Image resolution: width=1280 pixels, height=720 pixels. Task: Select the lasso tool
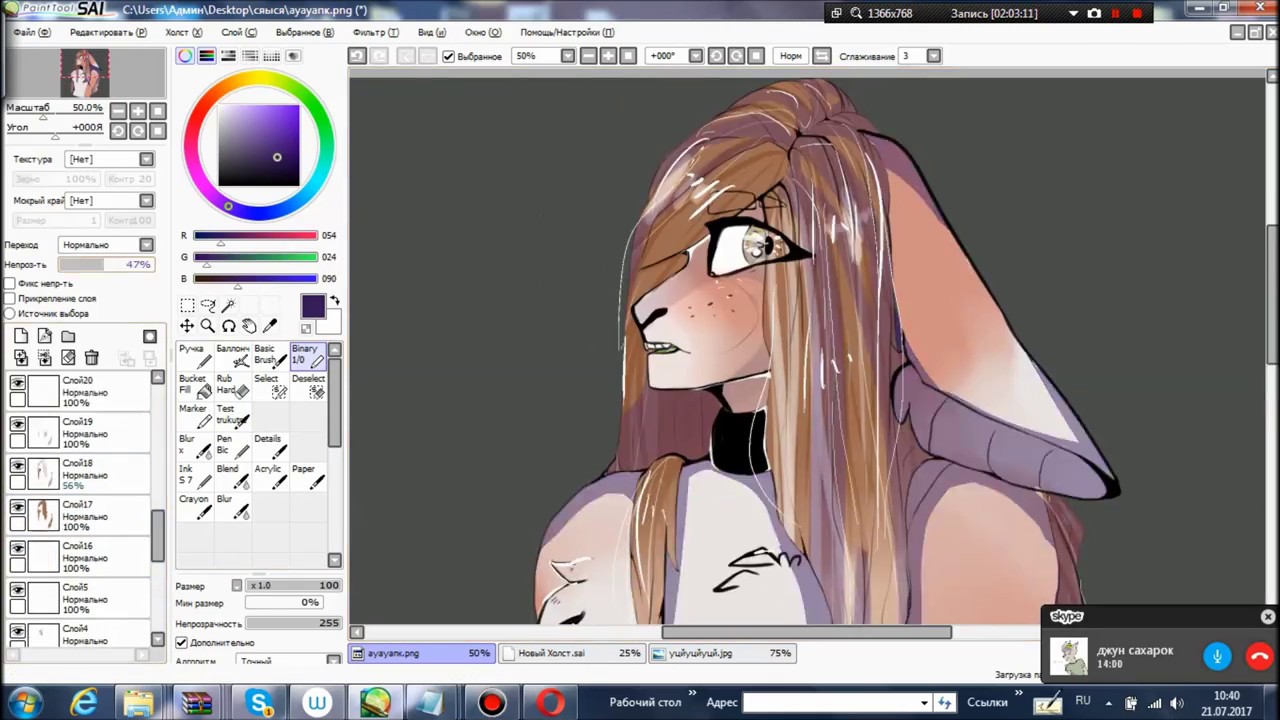coord(208,305)
